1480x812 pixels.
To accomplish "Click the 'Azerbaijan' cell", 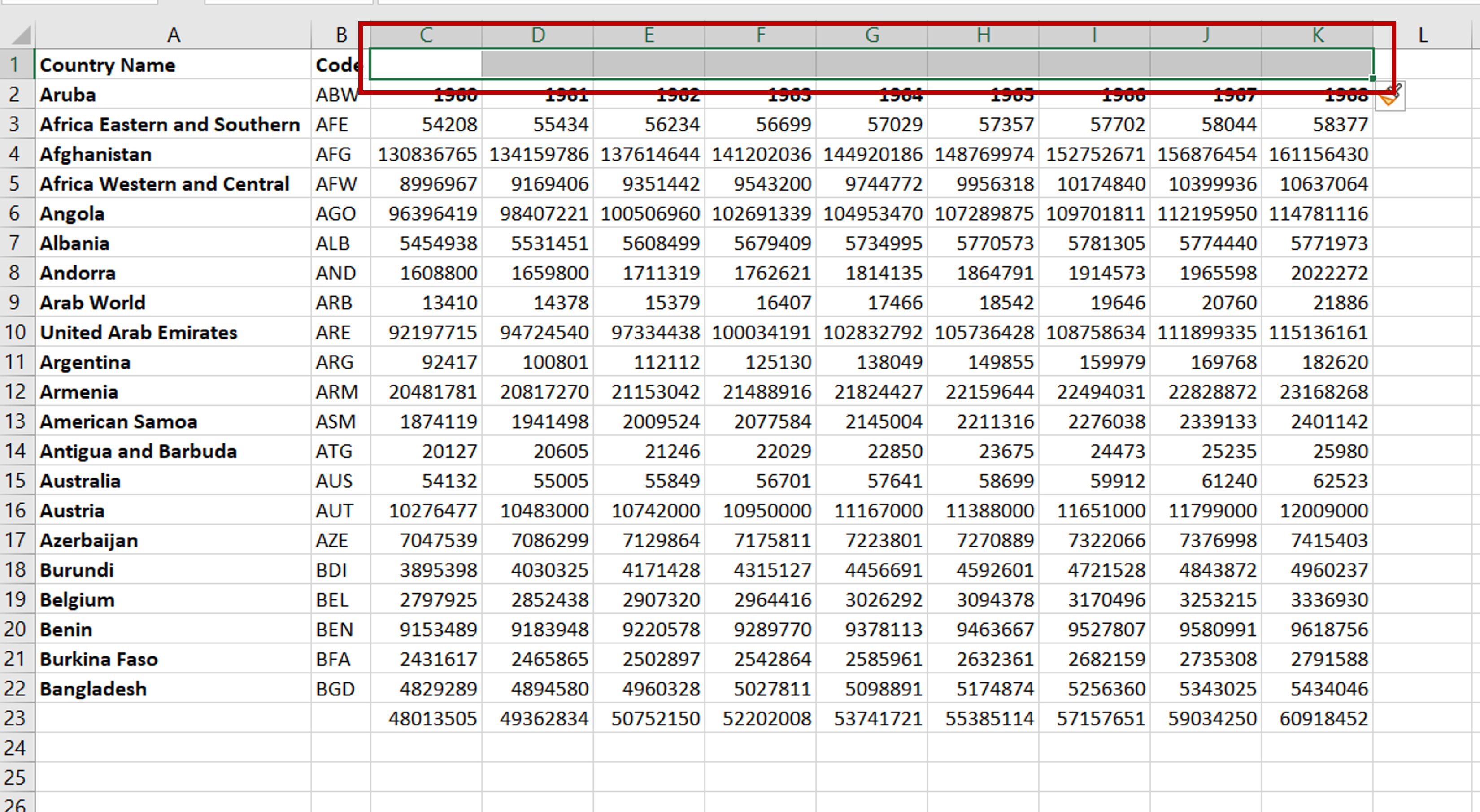I will click(x=173, y=540).
